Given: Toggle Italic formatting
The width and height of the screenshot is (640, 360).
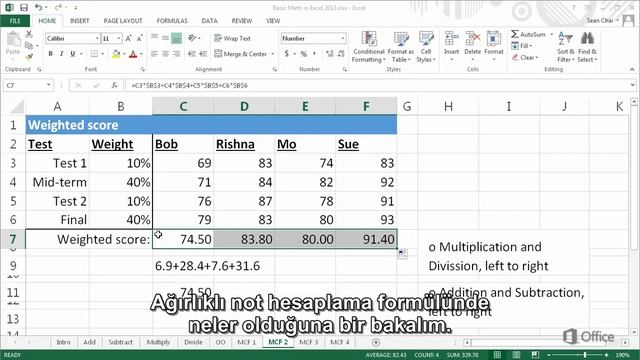Looking at the screenshot, I should click(62, 54).
